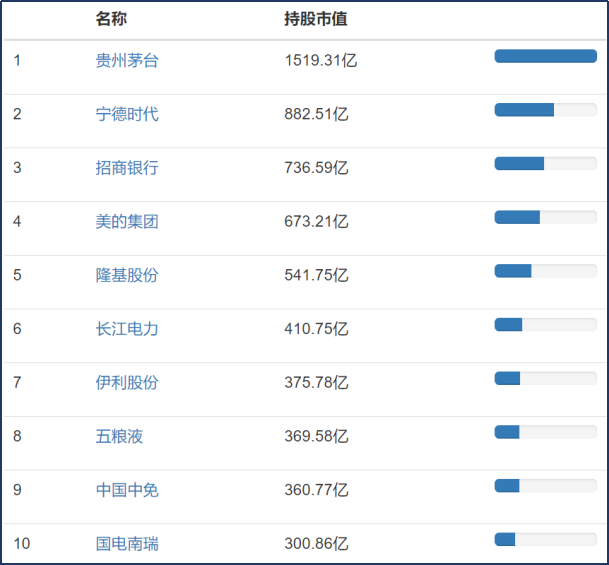Open the 国电南瑞 stock link

(127, 544)
